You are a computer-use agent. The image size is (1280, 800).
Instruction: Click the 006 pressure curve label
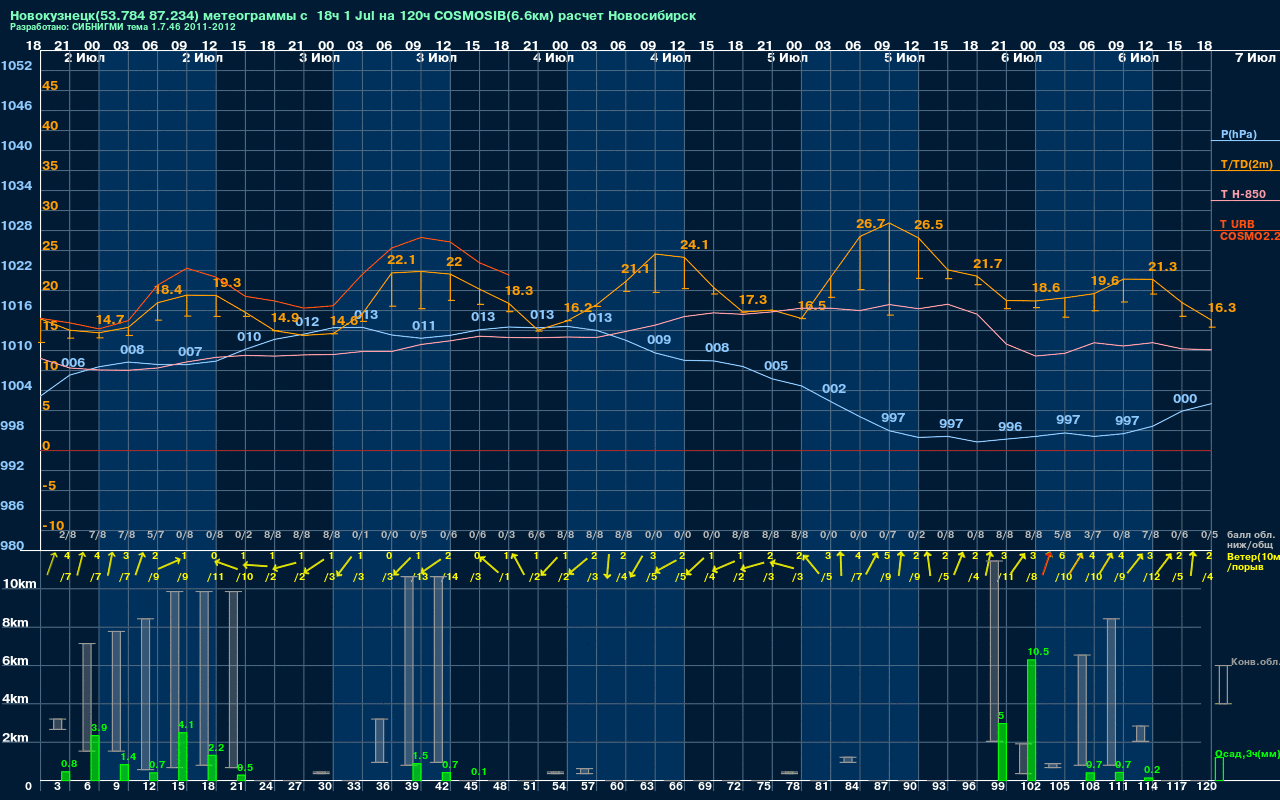pyautogui.click(x=73, y=363)
